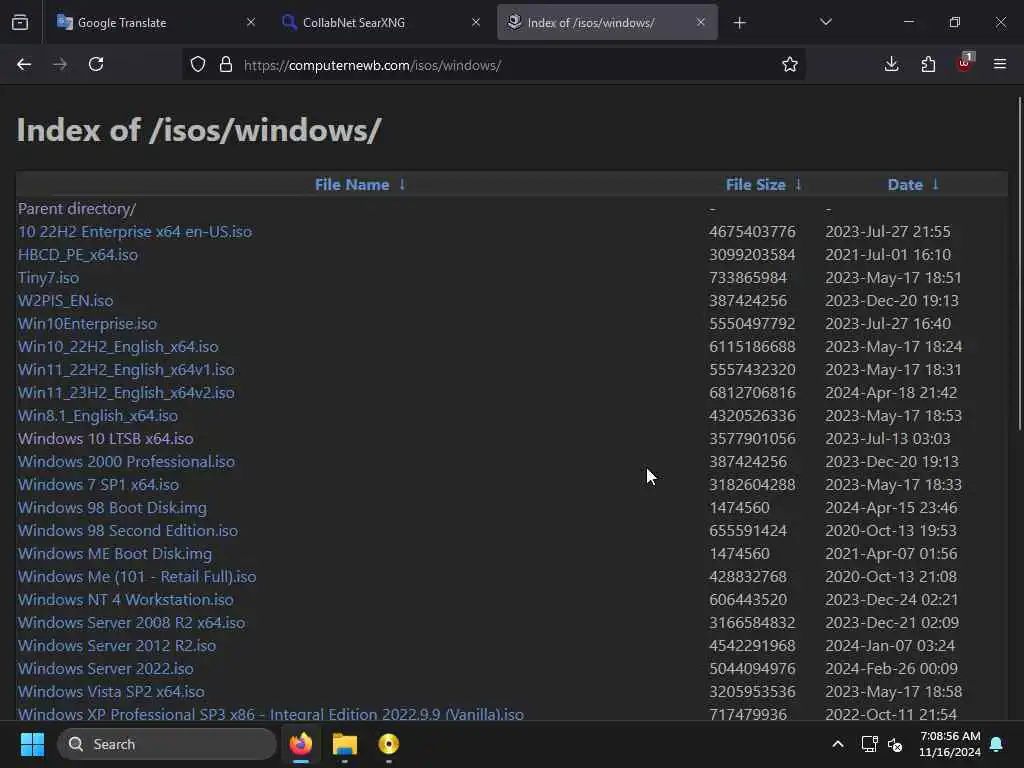Viewport: 1024px width, 768px height.
Task: Select the Index of /isos/windows/ tab
Action: tap(607, 23)
